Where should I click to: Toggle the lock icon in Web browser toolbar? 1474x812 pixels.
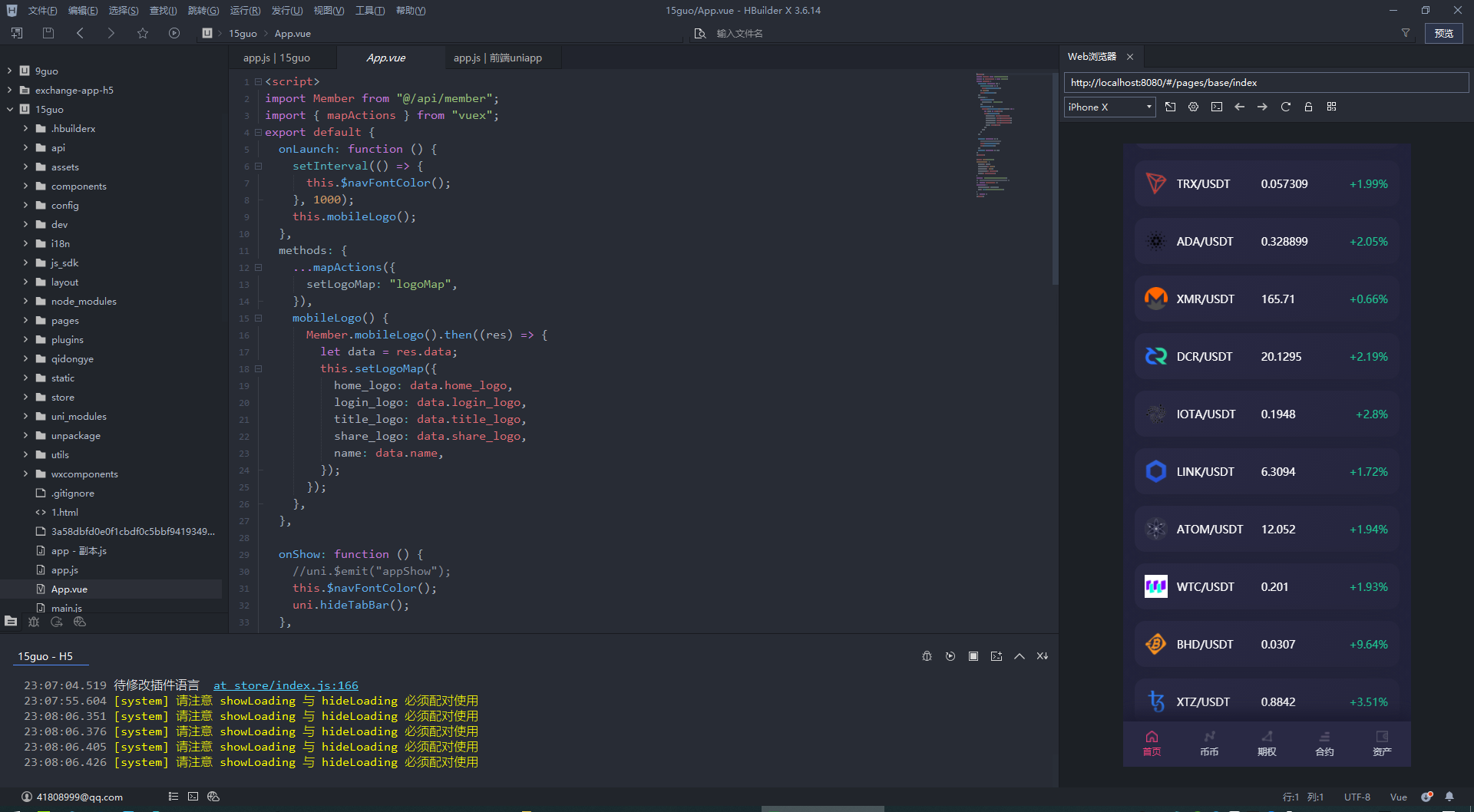(1308, 107)
